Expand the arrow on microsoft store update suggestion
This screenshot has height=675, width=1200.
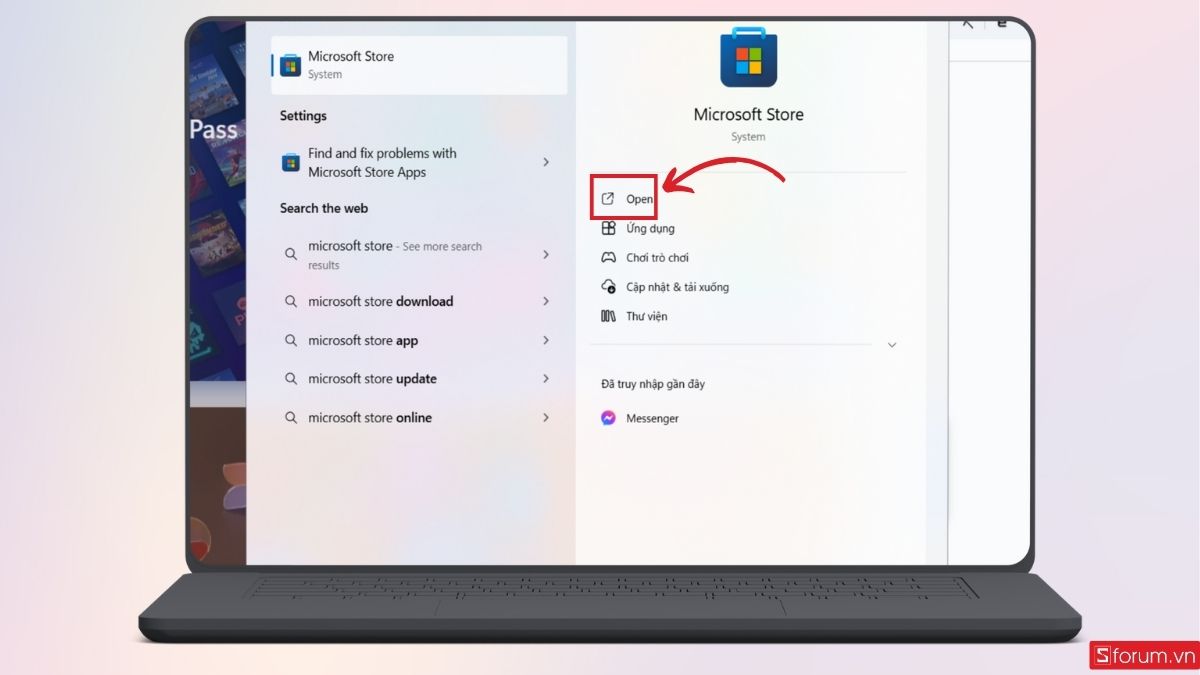pos(546,378)
